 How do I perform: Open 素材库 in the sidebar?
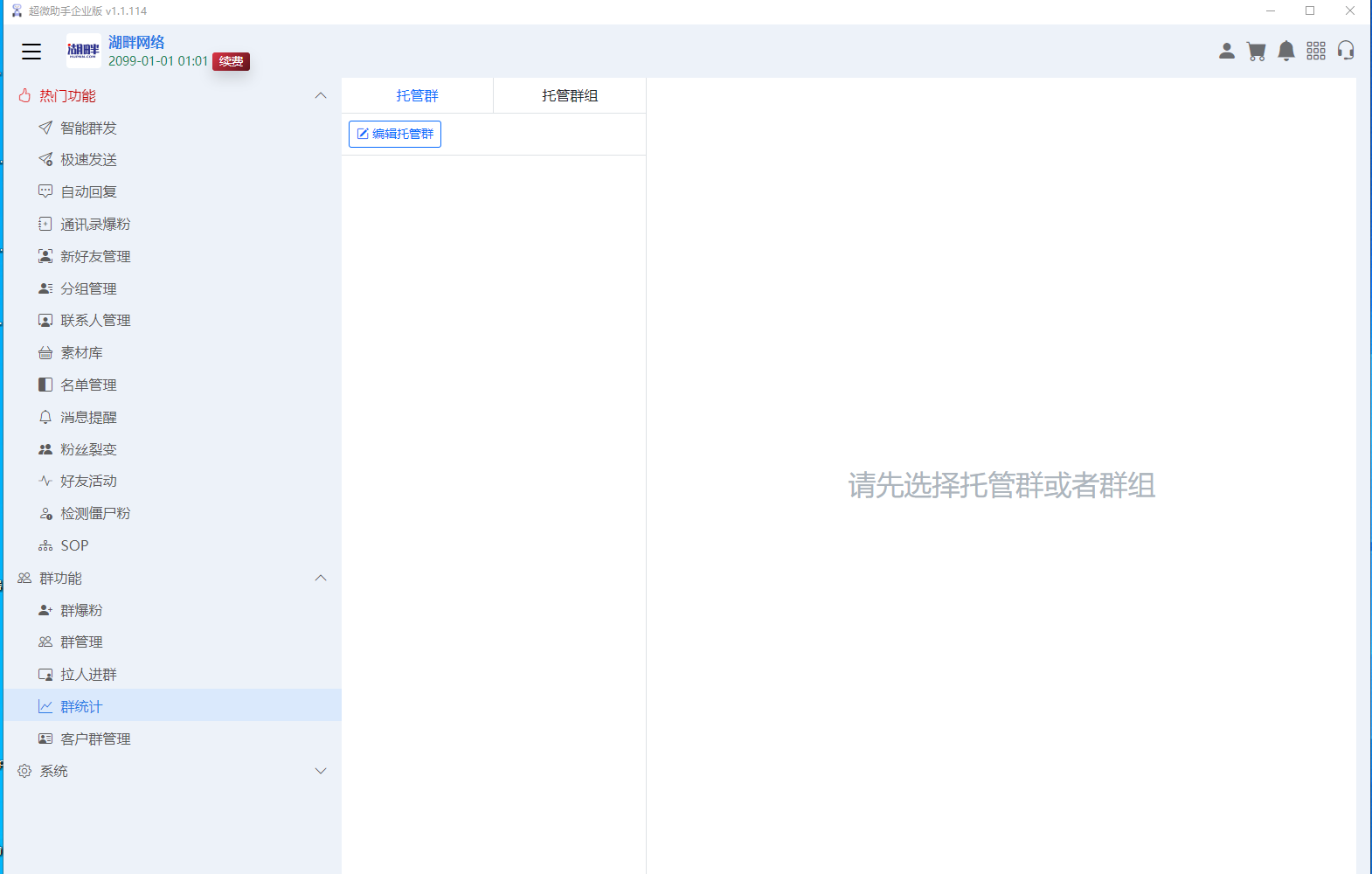81,353
